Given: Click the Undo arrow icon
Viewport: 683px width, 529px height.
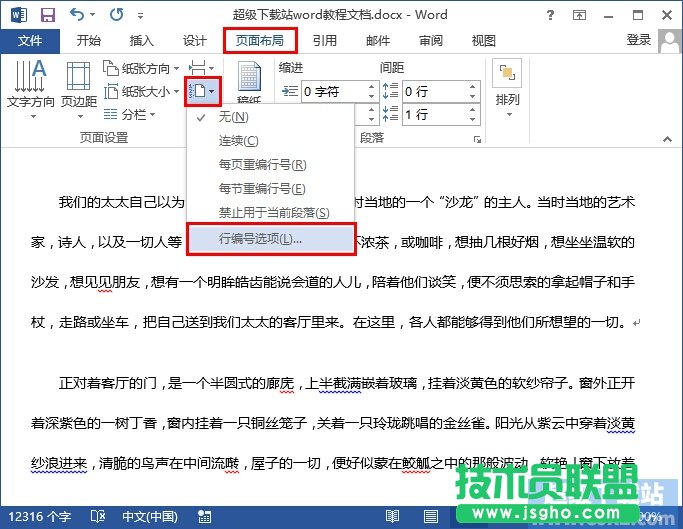Looking at the screenshot, I should pos(79,15).
